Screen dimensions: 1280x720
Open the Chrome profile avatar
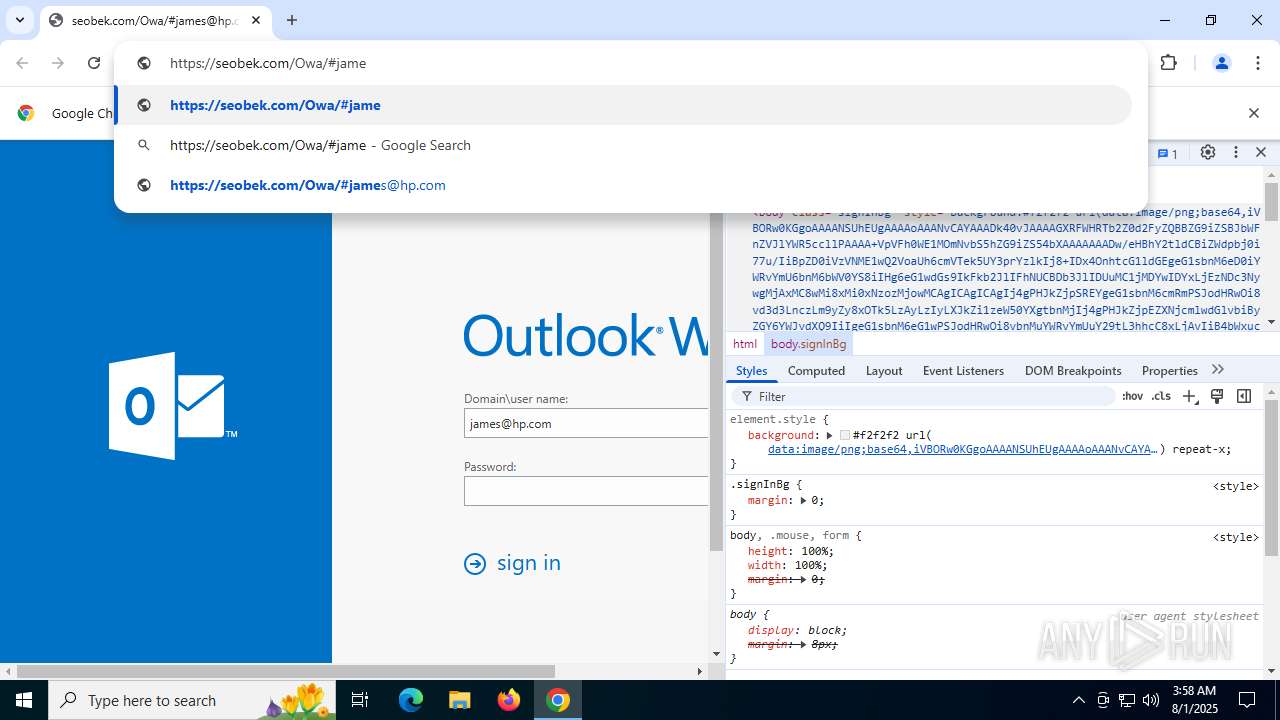pyautogui.click(x=1221, y=63)
